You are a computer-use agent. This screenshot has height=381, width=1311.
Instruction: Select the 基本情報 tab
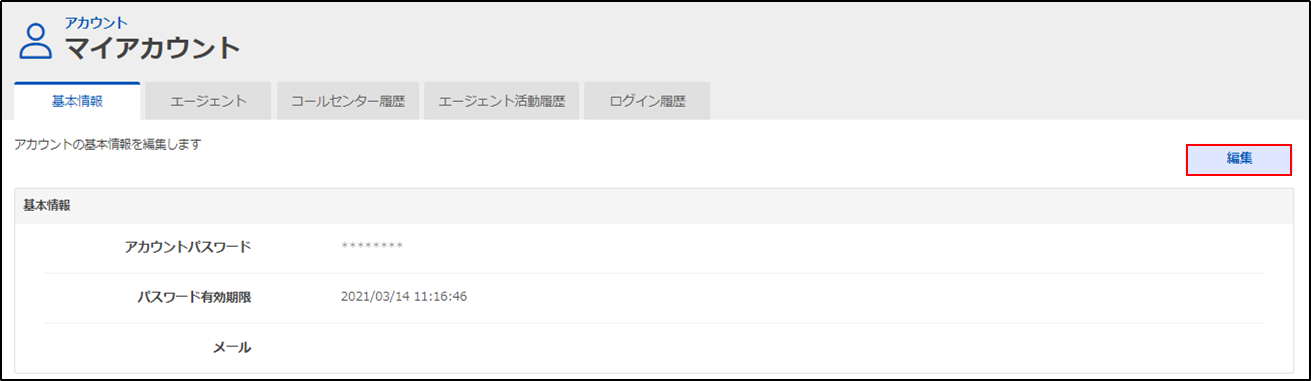coord(77,101)
